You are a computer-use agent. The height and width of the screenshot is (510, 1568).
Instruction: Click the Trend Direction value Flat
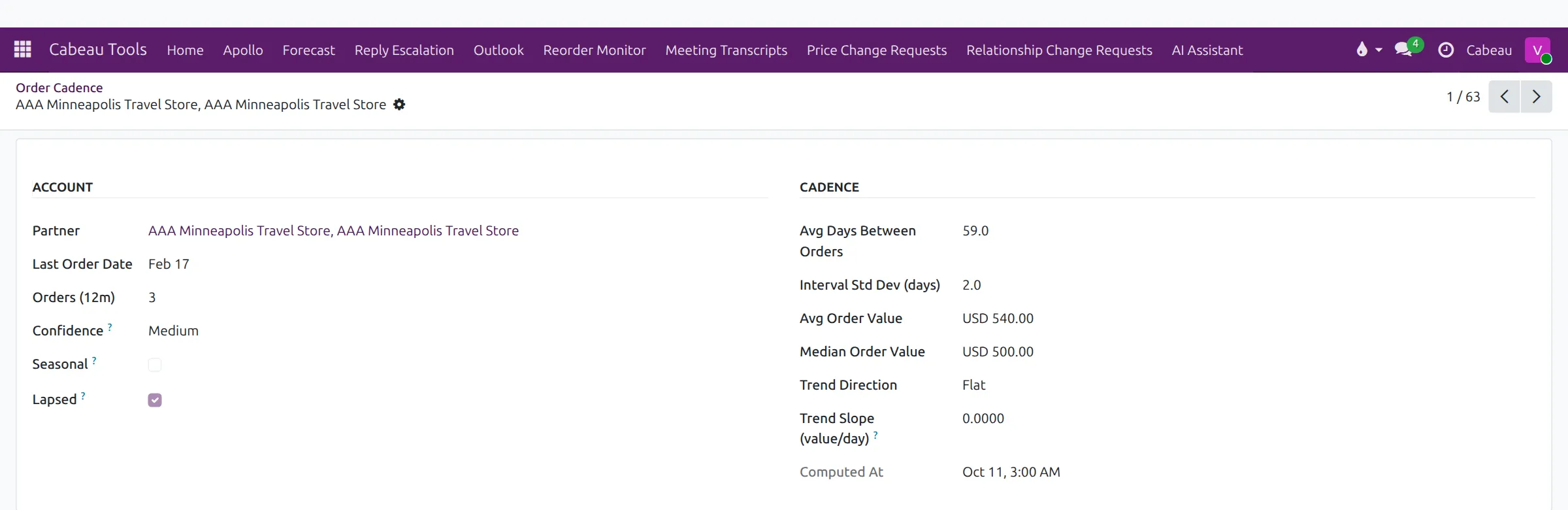point(973,385)
